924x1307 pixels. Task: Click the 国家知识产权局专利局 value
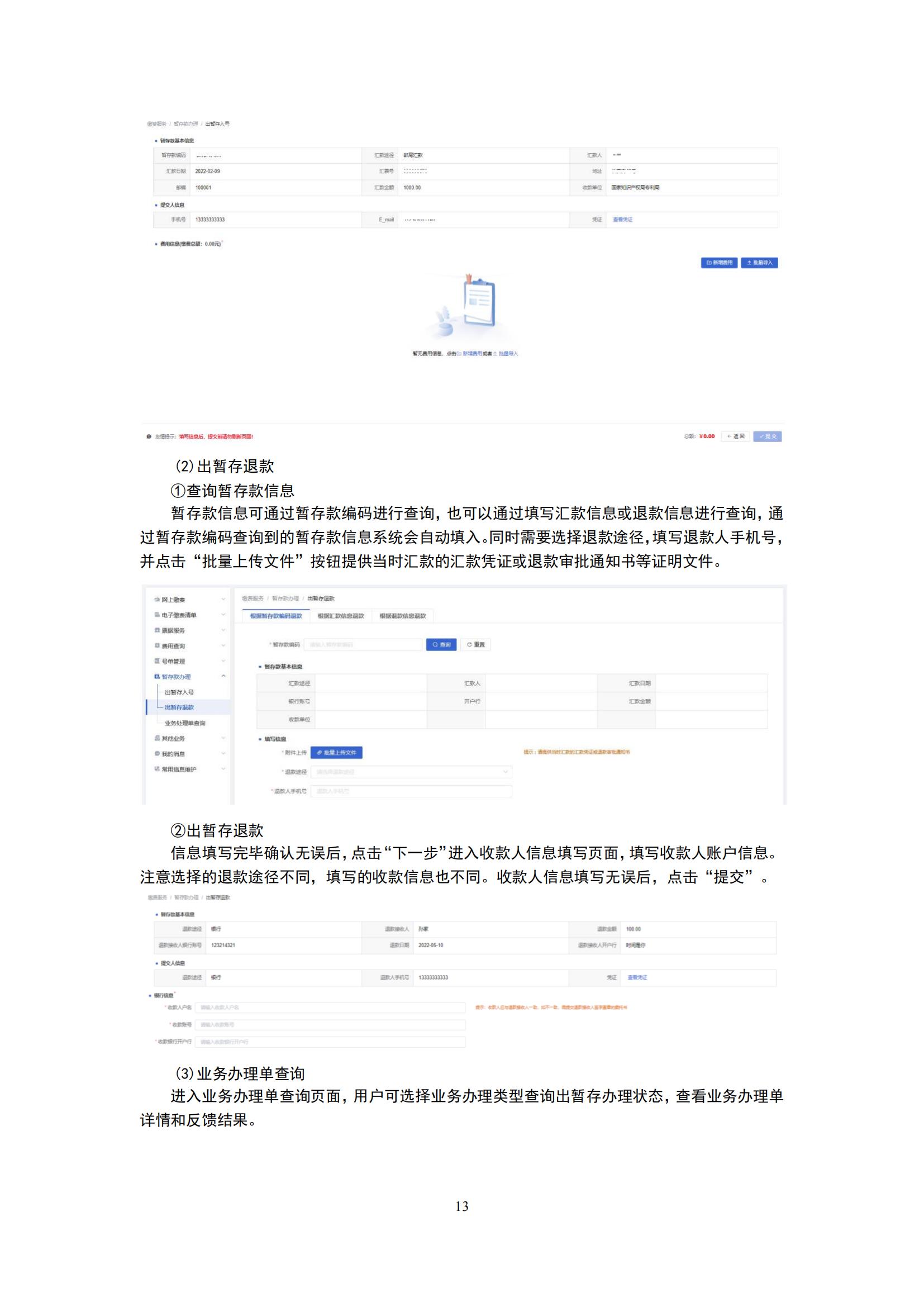click(636, 187)
